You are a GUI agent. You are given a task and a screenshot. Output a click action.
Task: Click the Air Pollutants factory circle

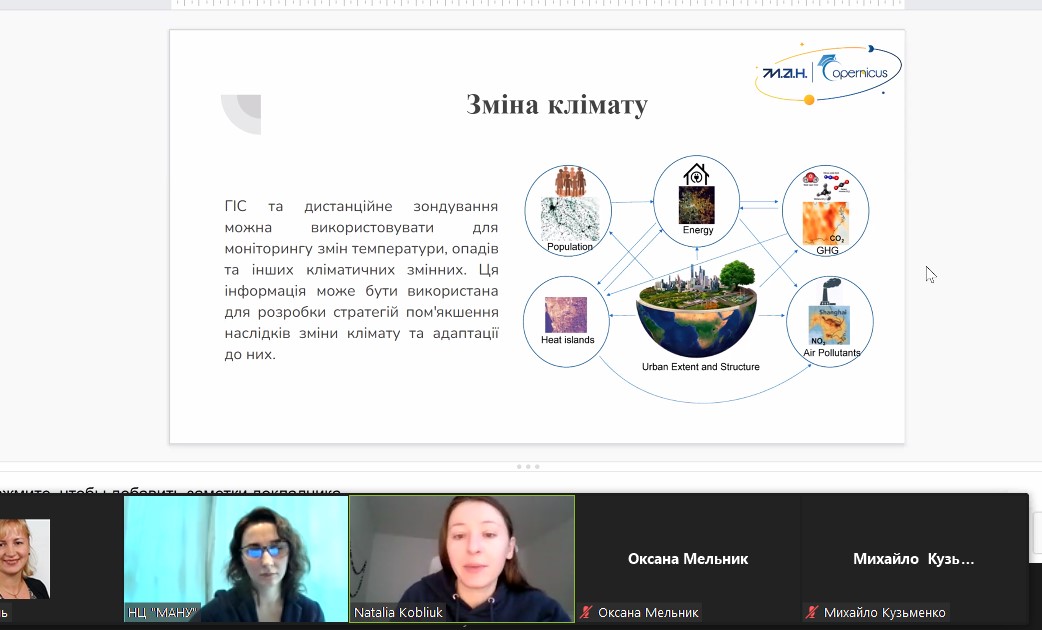pyautogui.click(x=830, y=320)
